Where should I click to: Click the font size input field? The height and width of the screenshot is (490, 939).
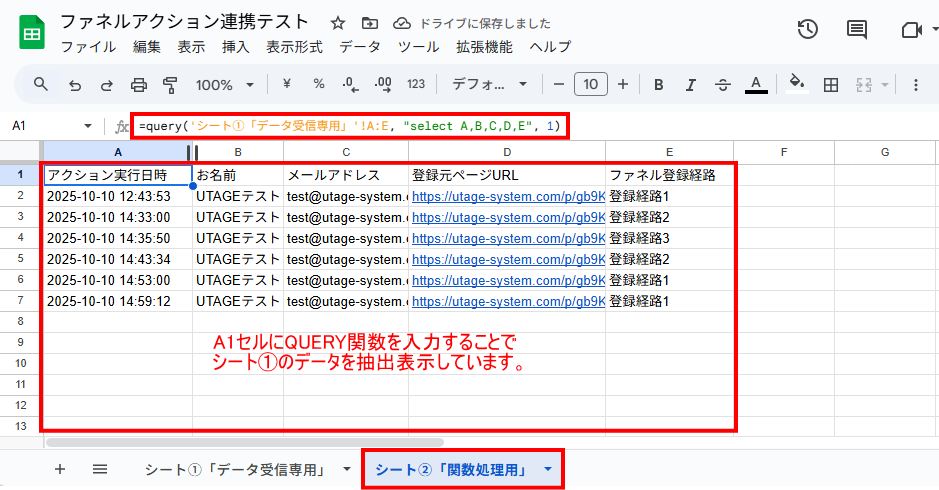tap(591, 85)
